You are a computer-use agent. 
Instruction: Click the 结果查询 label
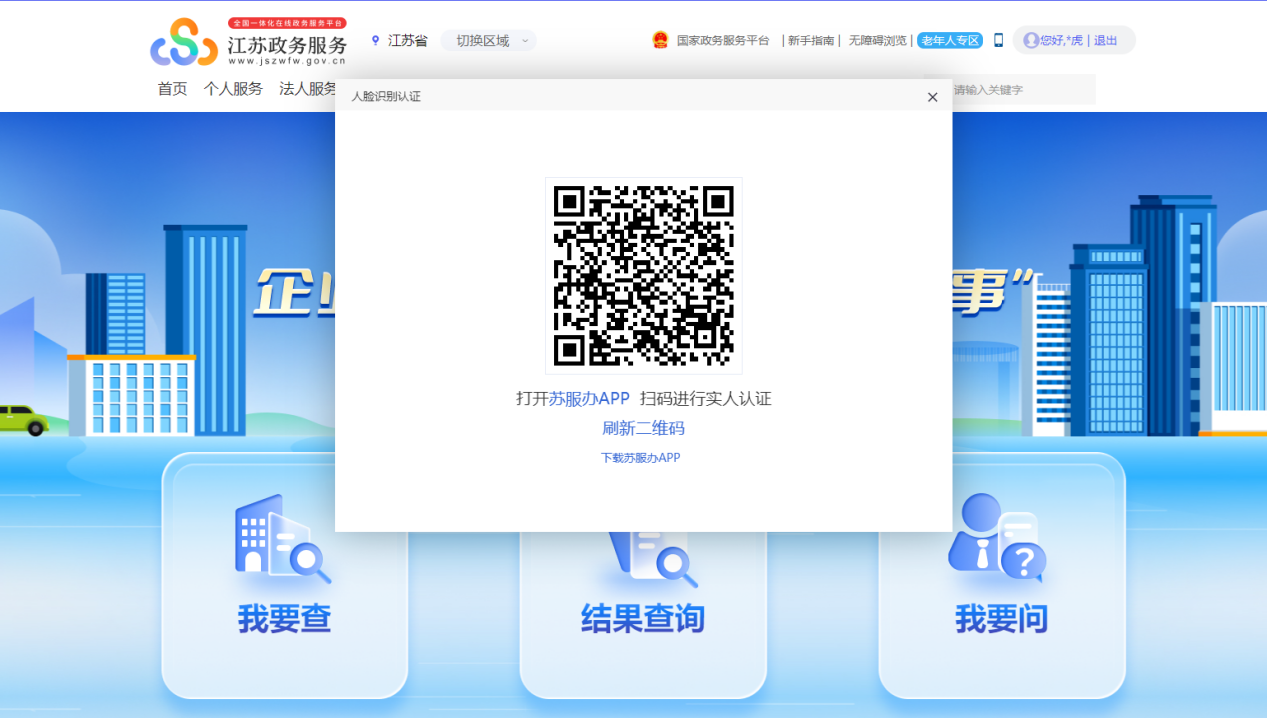click(643, 619)
